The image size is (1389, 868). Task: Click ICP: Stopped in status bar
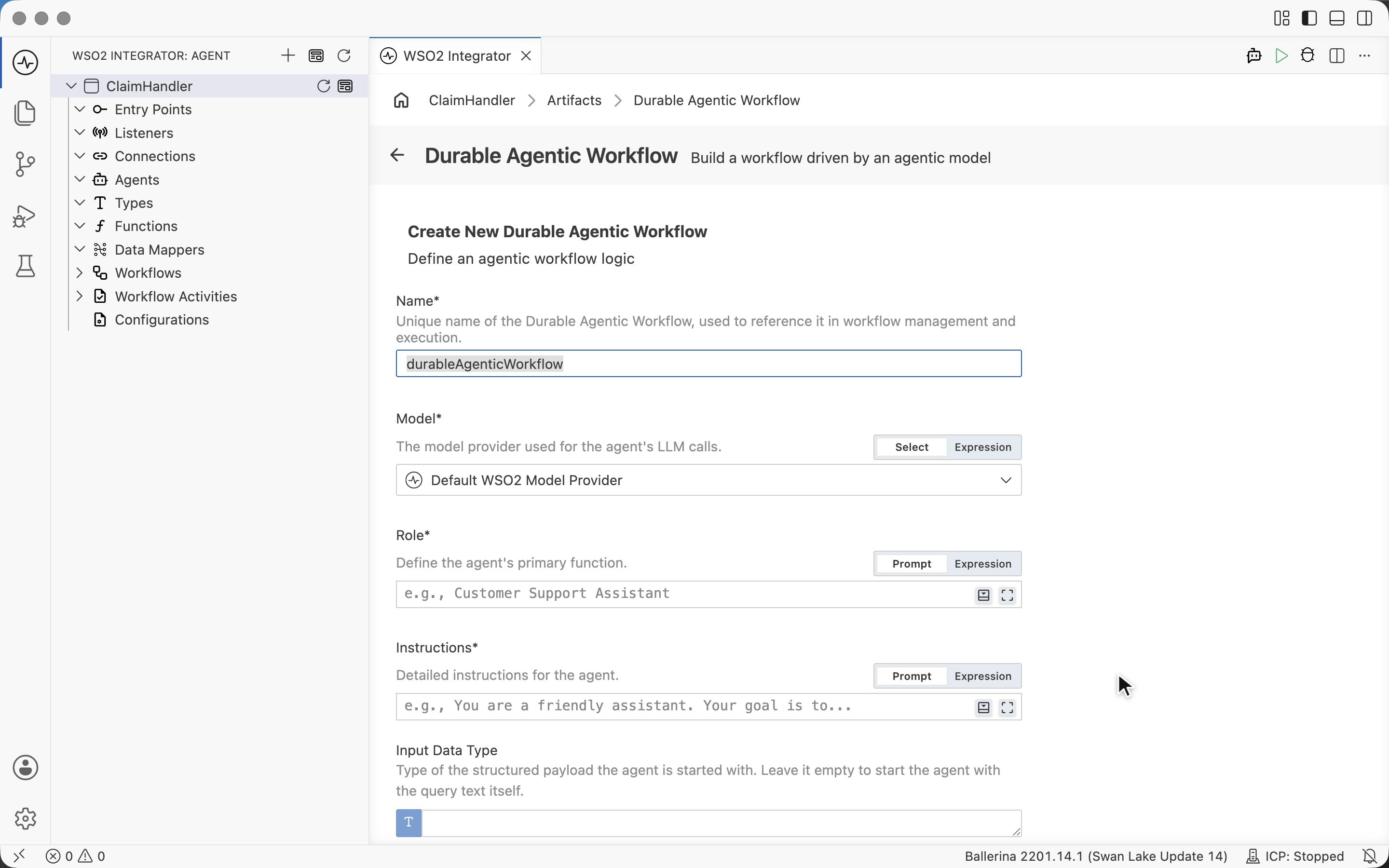[1295, 856]
